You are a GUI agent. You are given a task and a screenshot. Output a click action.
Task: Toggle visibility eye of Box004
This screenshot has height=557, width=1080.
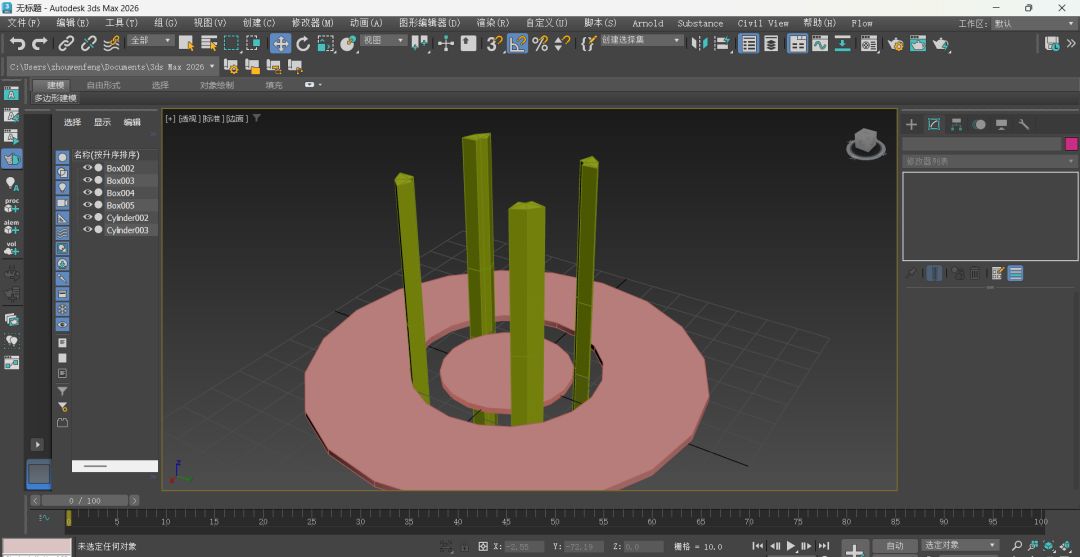tap(87, 192)
